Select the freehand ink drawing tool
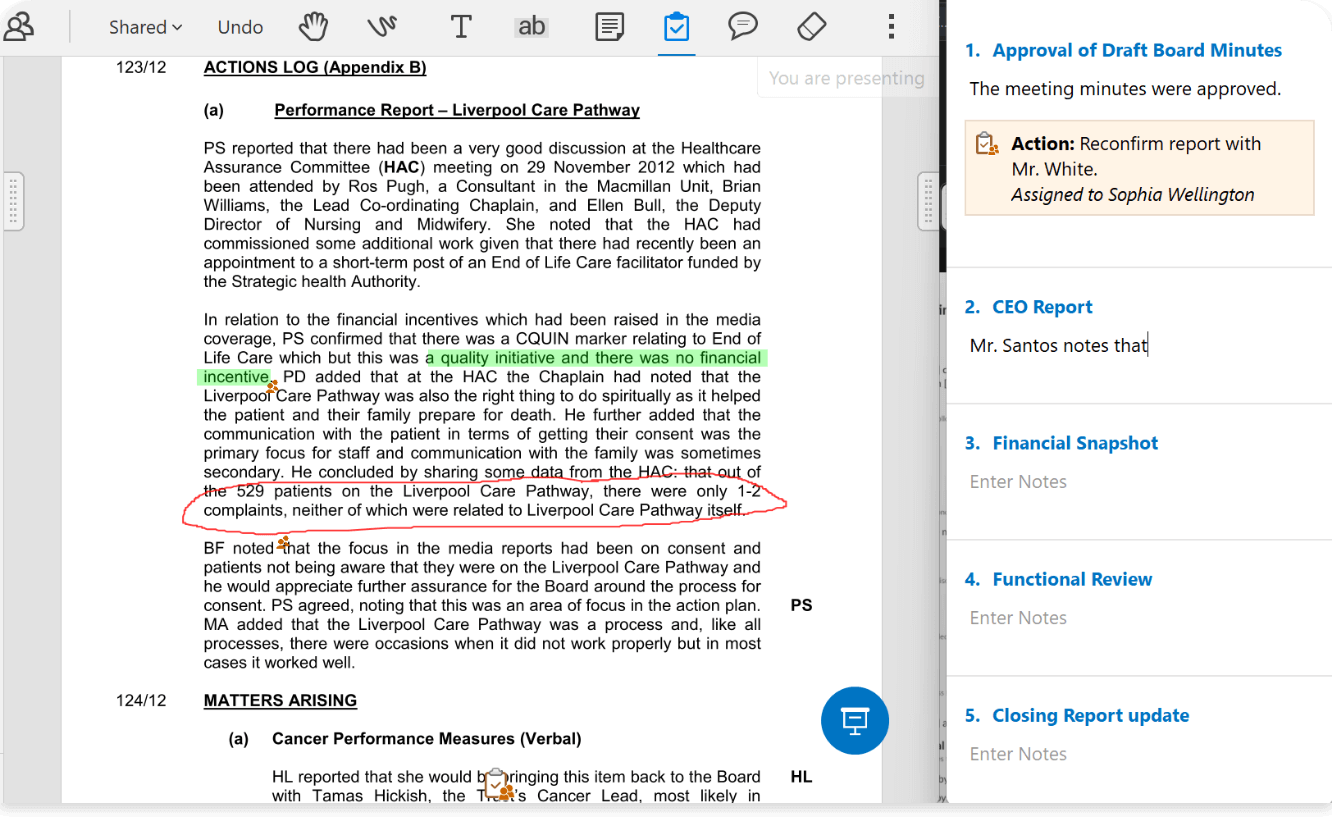The width and height of the screenshot is (1332, 824). (382, 26)
